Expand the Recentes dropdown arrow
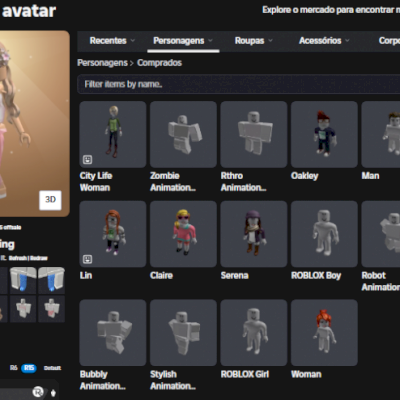This screenshot has height=400, width=400. tap(133, 41)
